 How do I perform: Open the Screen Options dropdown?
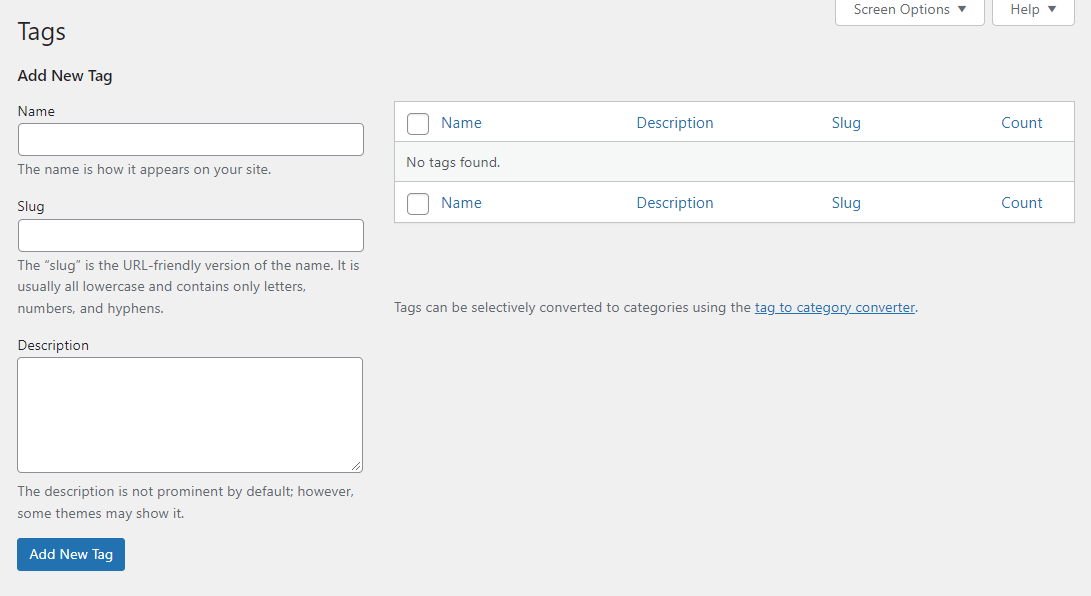(909, 10)
